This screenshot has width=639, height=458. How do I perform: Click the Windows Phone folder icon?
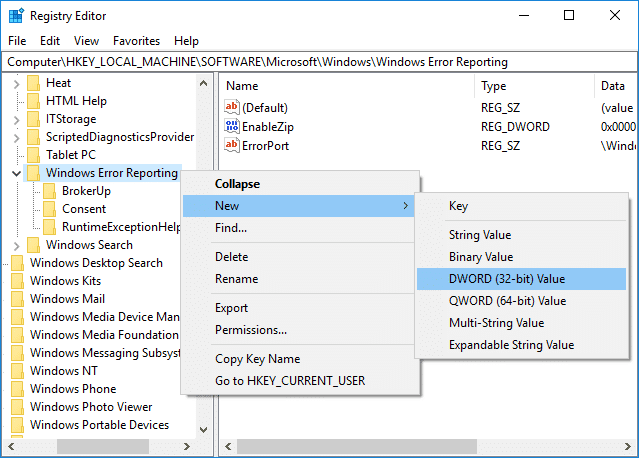(18, 389)
